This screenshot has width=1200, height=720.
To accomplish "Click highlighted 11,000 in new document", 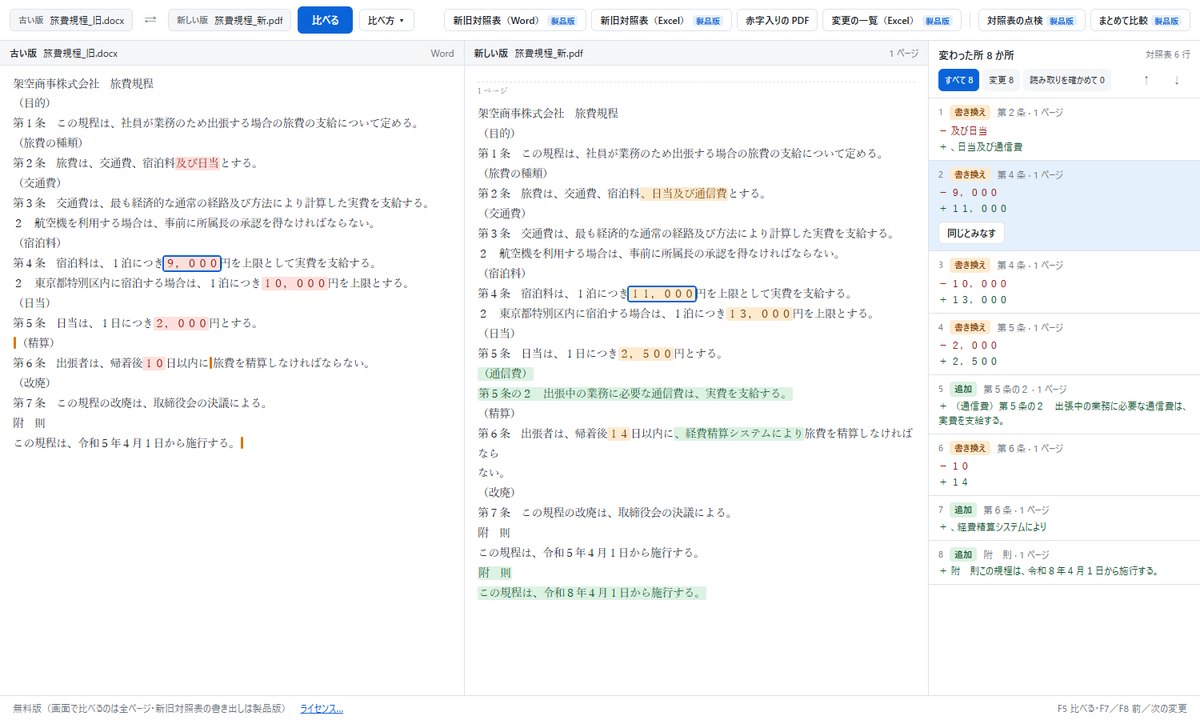I will point(662,293).
